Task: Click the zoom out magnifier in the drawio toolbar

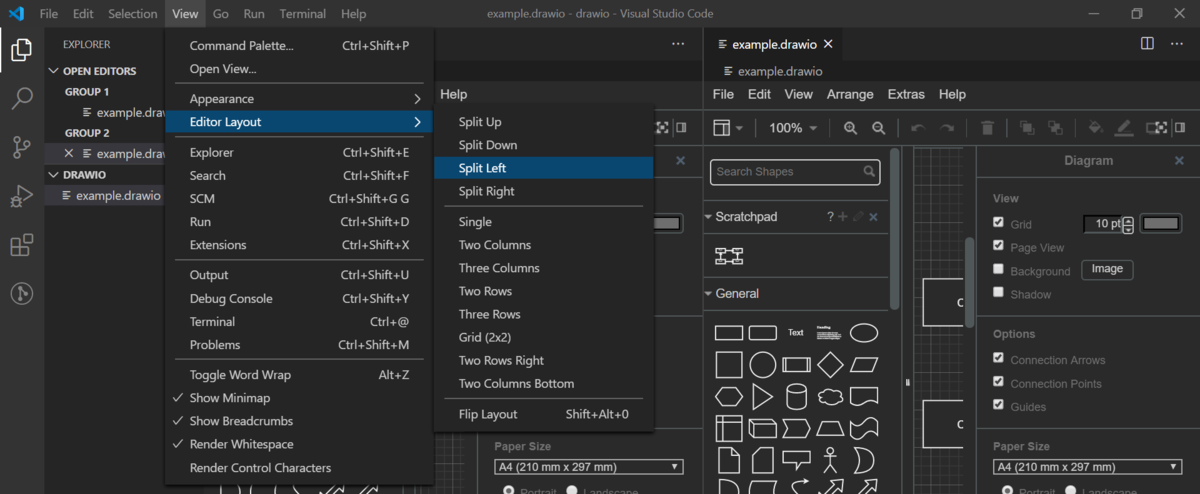Action: coord(878,128)
